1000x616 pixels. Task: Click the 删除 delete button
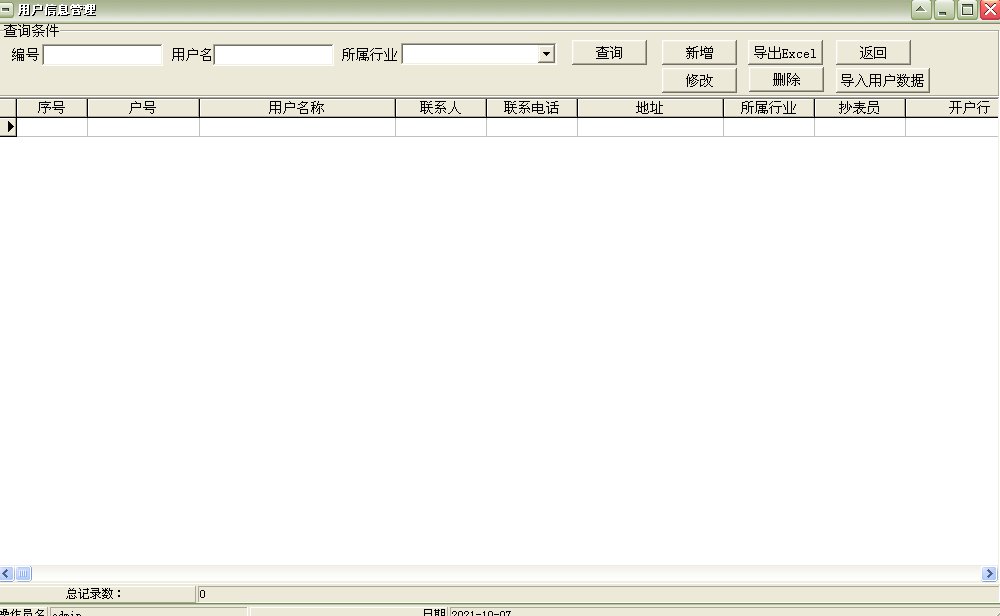click(786, 80)
